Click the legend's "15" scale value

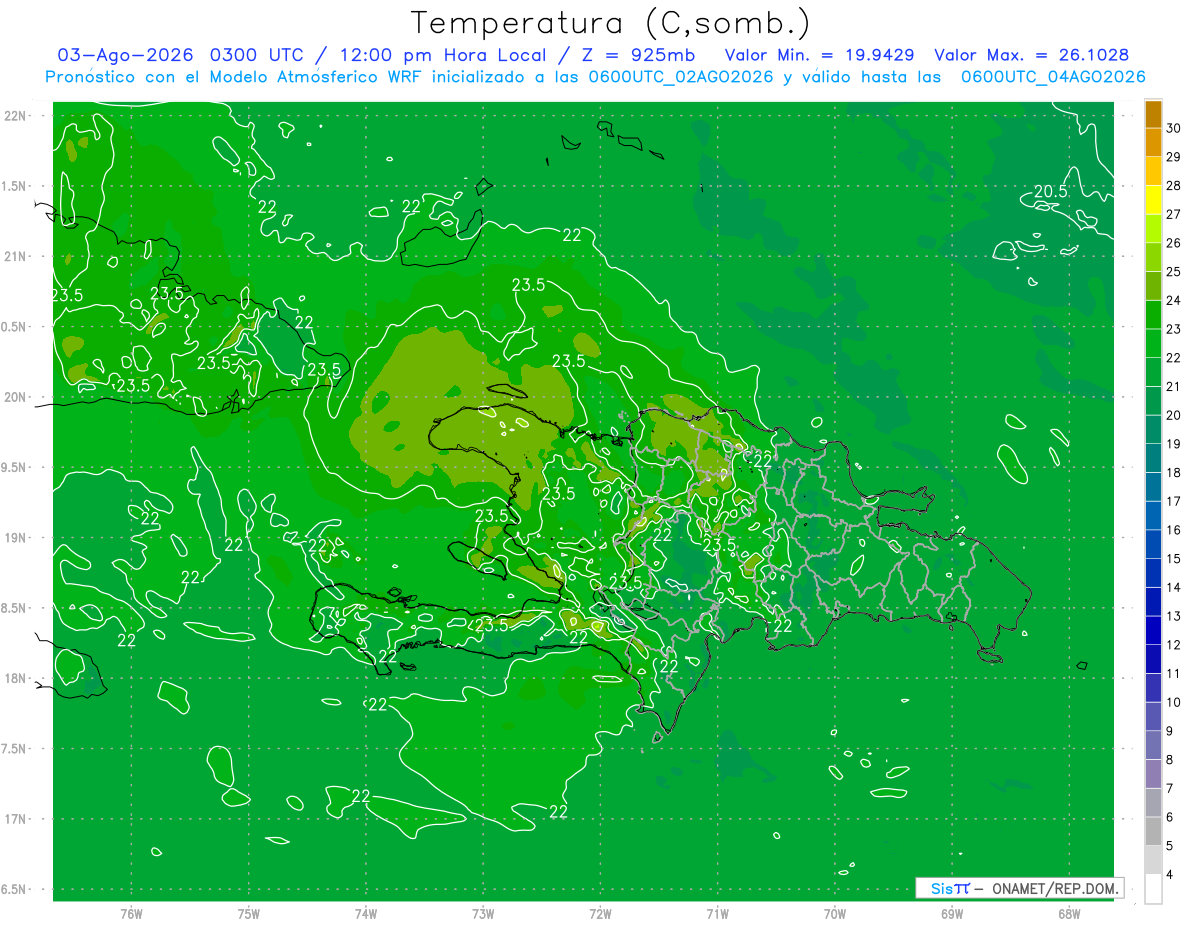coord(1175,558)
